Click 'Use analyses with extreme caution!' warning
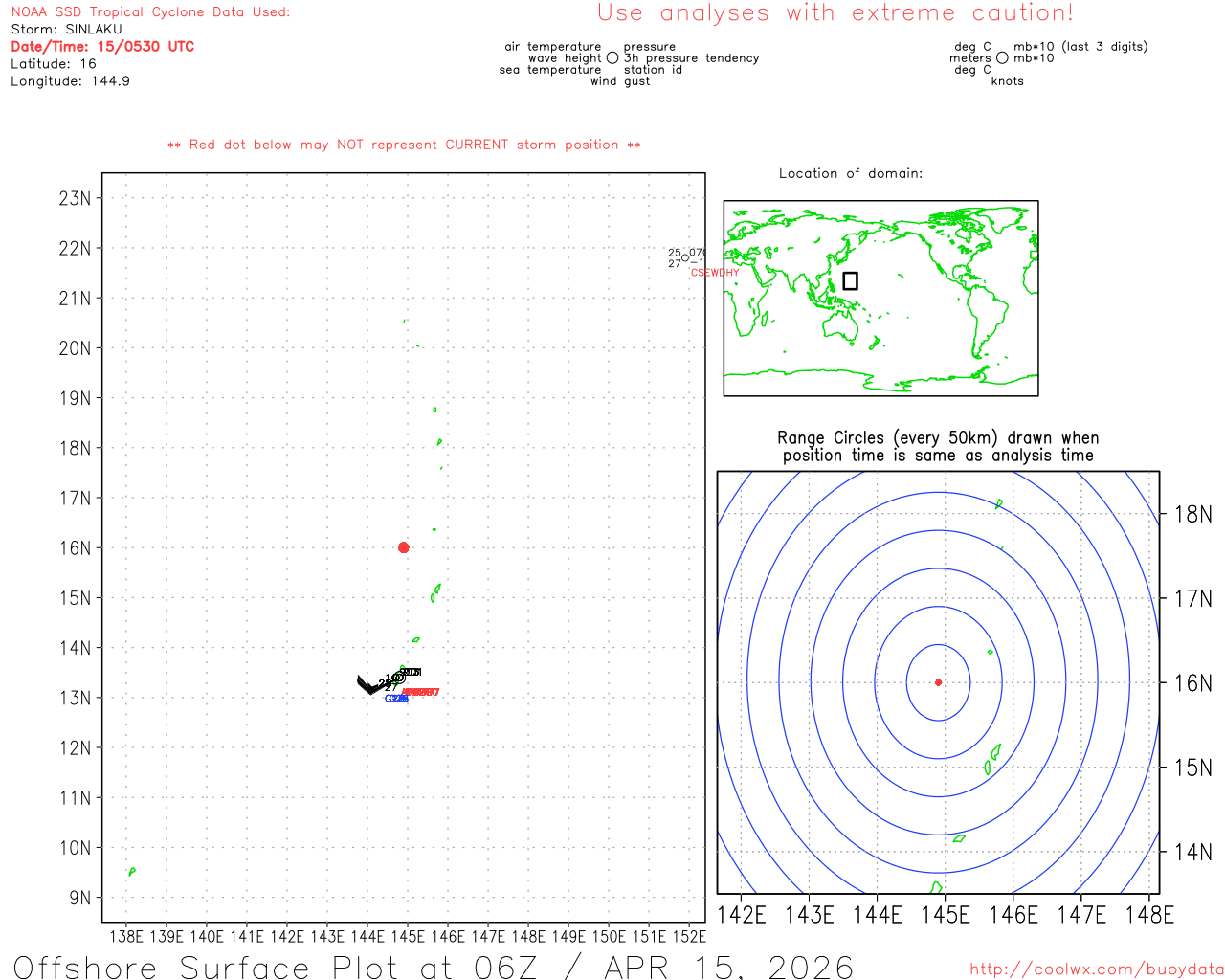This screenshot has height=980, width=1225. click(835, 13)
